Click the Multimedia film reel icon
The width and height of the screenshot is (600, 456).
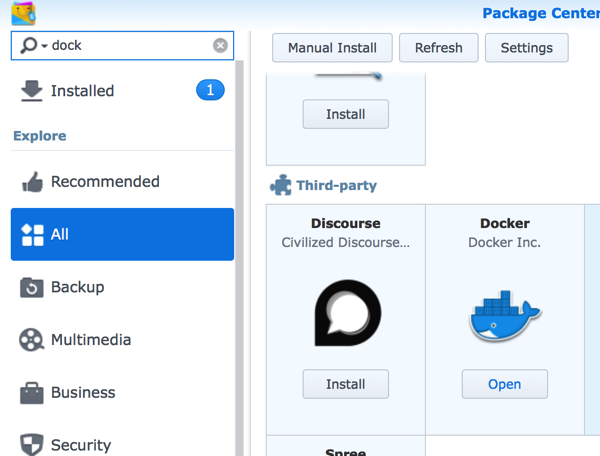coord(32,340)
